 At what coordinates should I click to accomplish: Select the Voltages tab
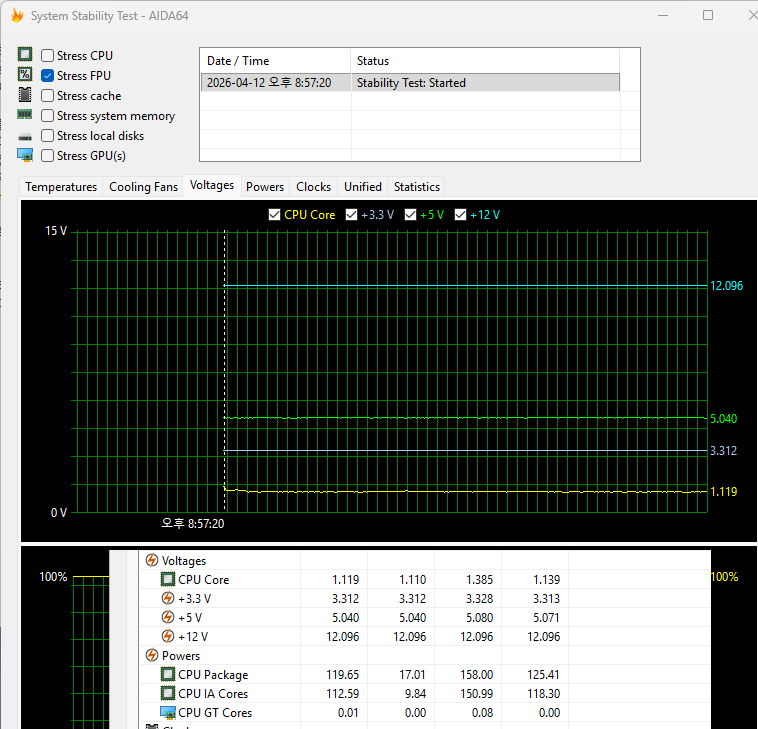(x=212, y=185)
